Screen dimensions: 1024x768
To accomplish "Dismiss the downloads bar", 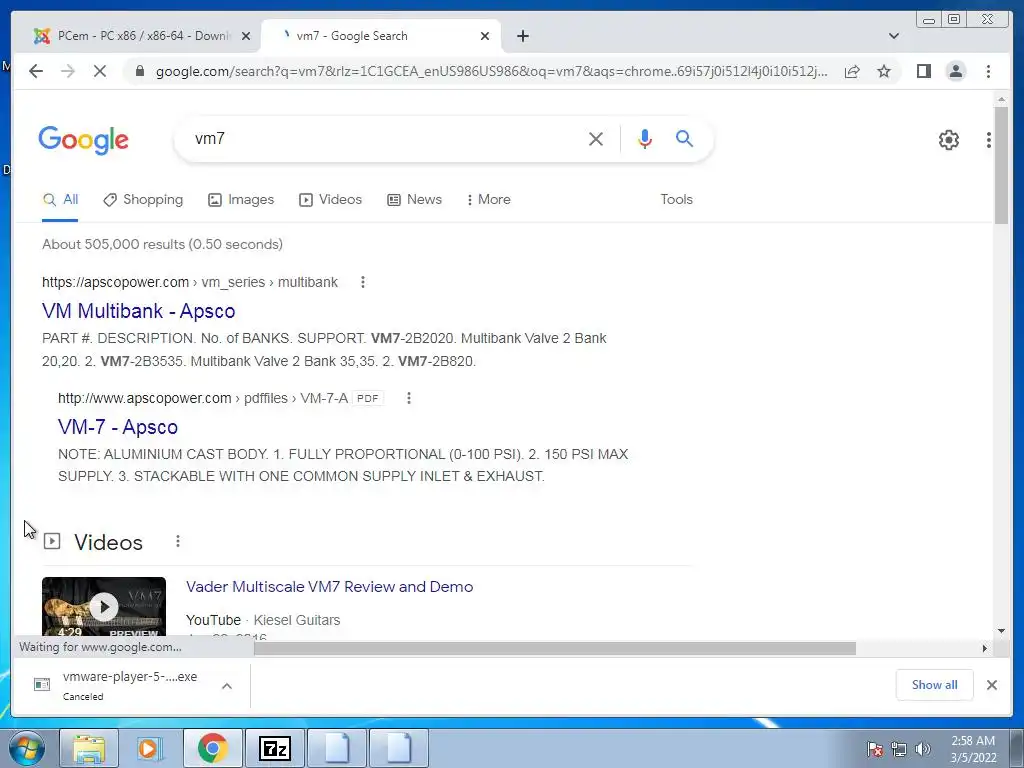I will pyautogui.click(x=991, y=685).
